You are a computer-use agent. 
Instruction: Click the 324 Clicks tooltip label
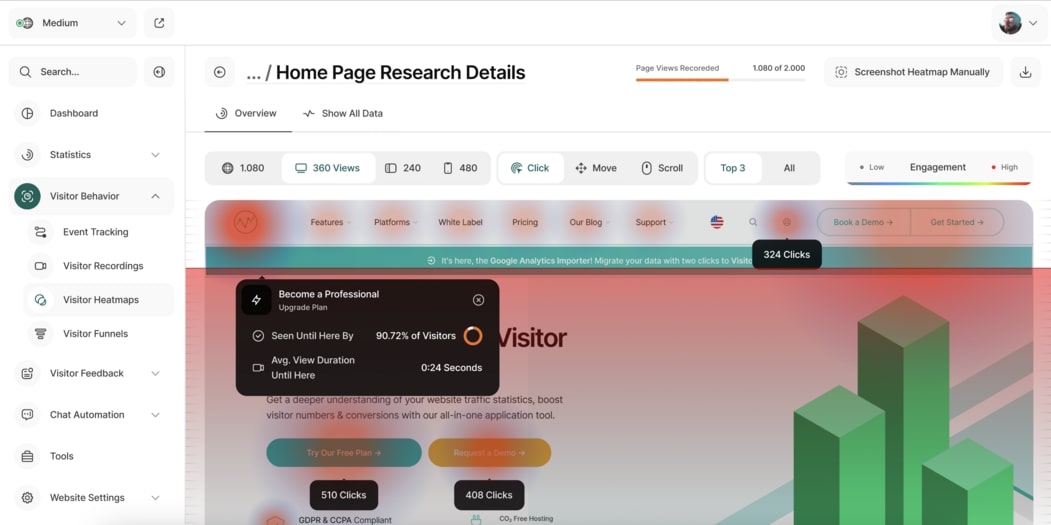pyautogui.click(x=787, y=255)
